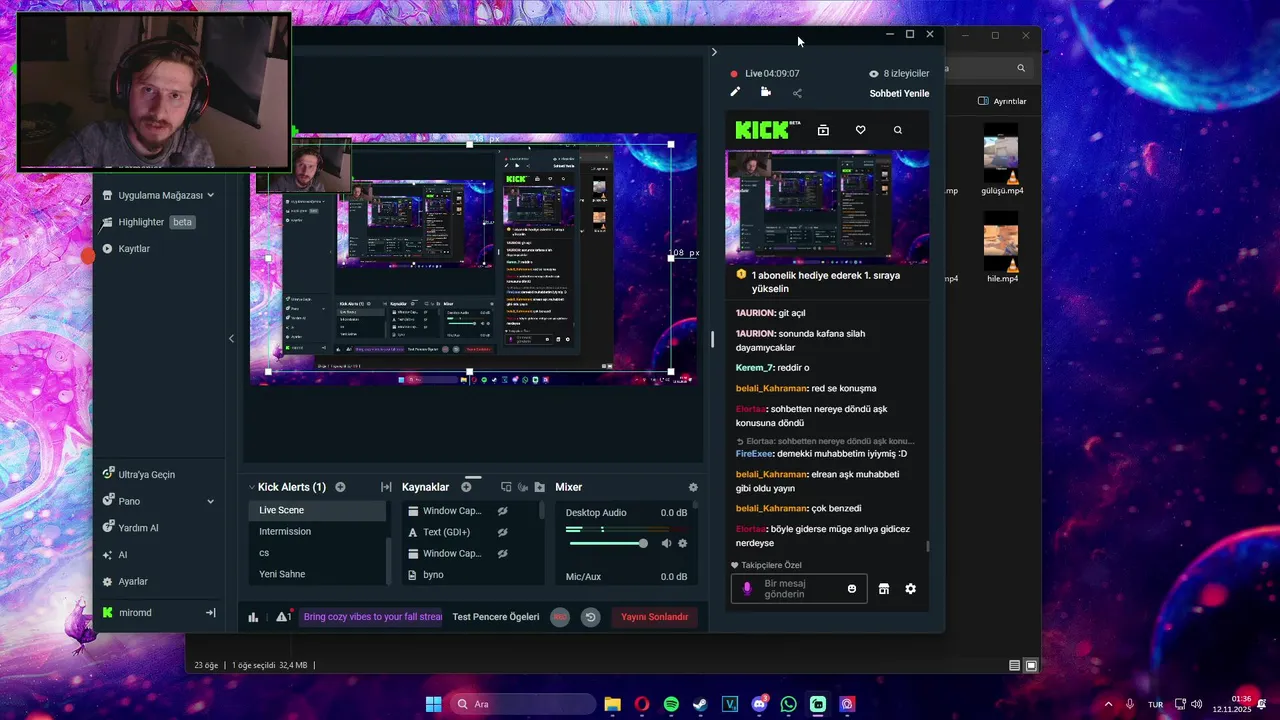1280x720 pixels.
Task: Open gülüşü.mp4 in File Explorer
Action: [x=1001, y=161]
